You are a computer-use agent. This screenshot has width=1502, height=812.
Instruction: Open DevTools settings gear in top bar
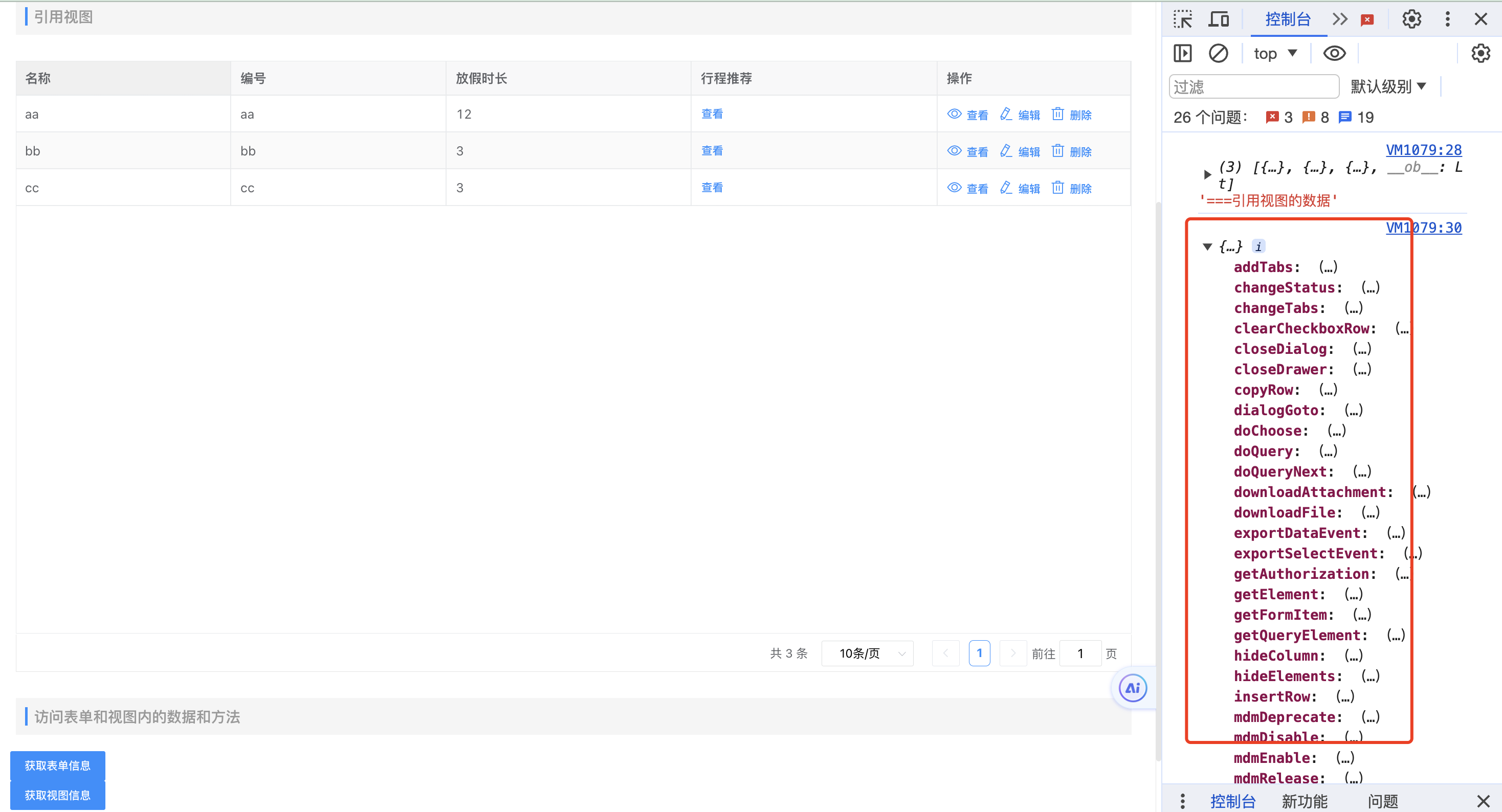click(x=1411, y=19)
